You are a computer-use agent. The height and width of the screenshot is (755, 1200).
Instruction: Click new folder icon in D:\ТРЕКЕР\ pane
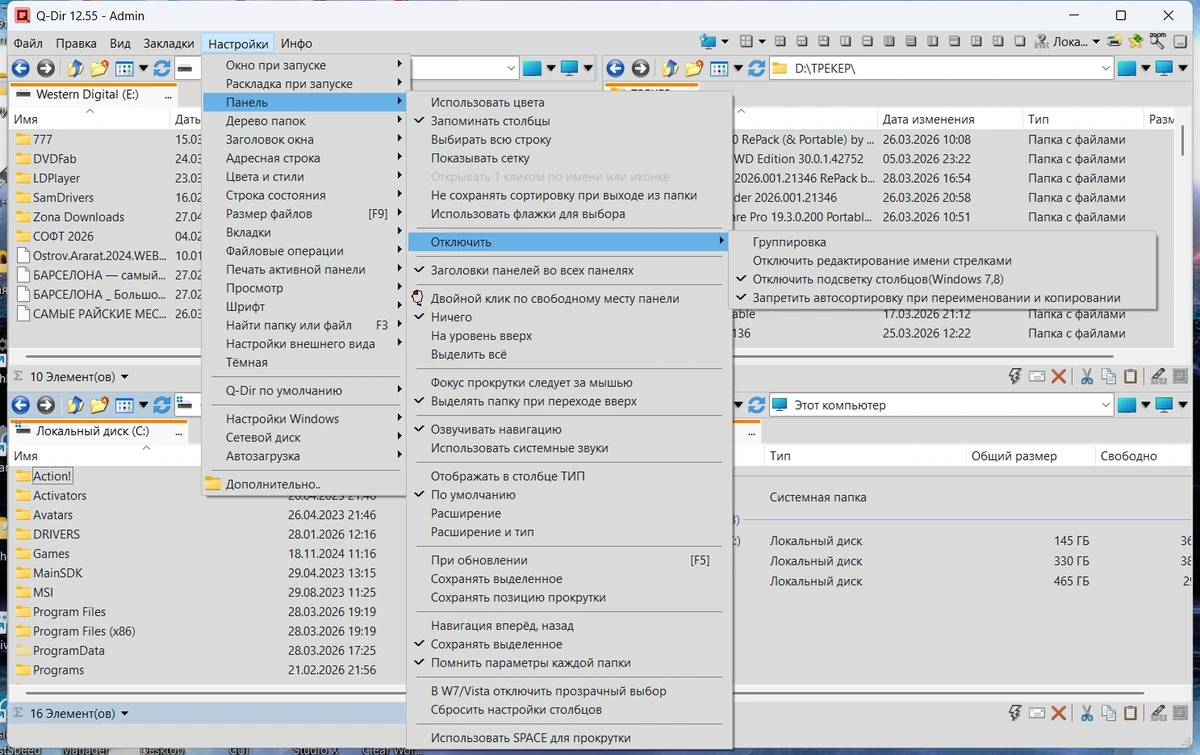click(694, 68)
